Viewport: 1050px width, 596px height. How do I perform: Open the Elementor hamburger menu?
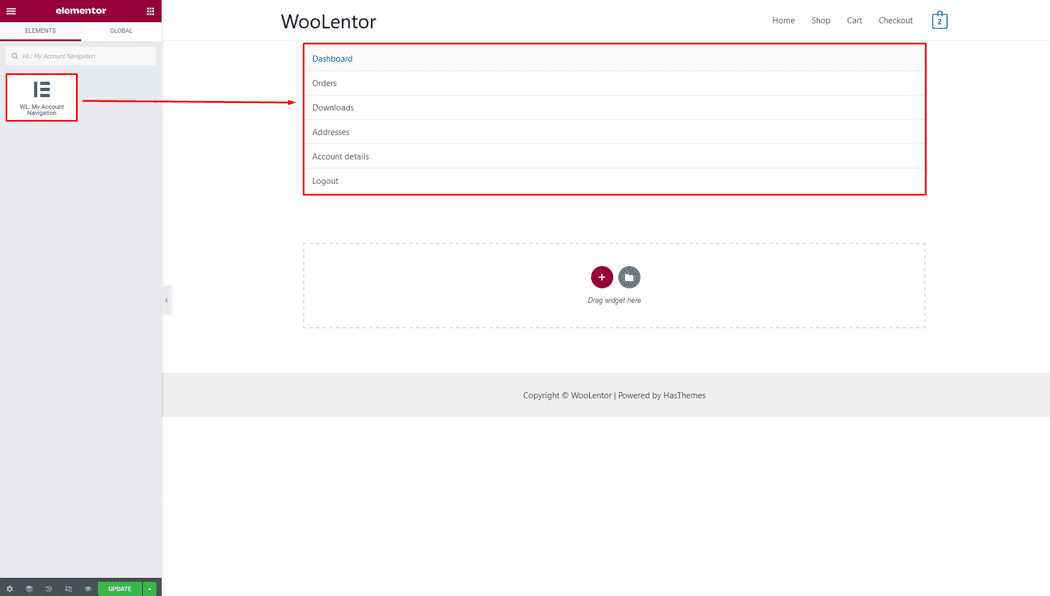click(11, 11)
